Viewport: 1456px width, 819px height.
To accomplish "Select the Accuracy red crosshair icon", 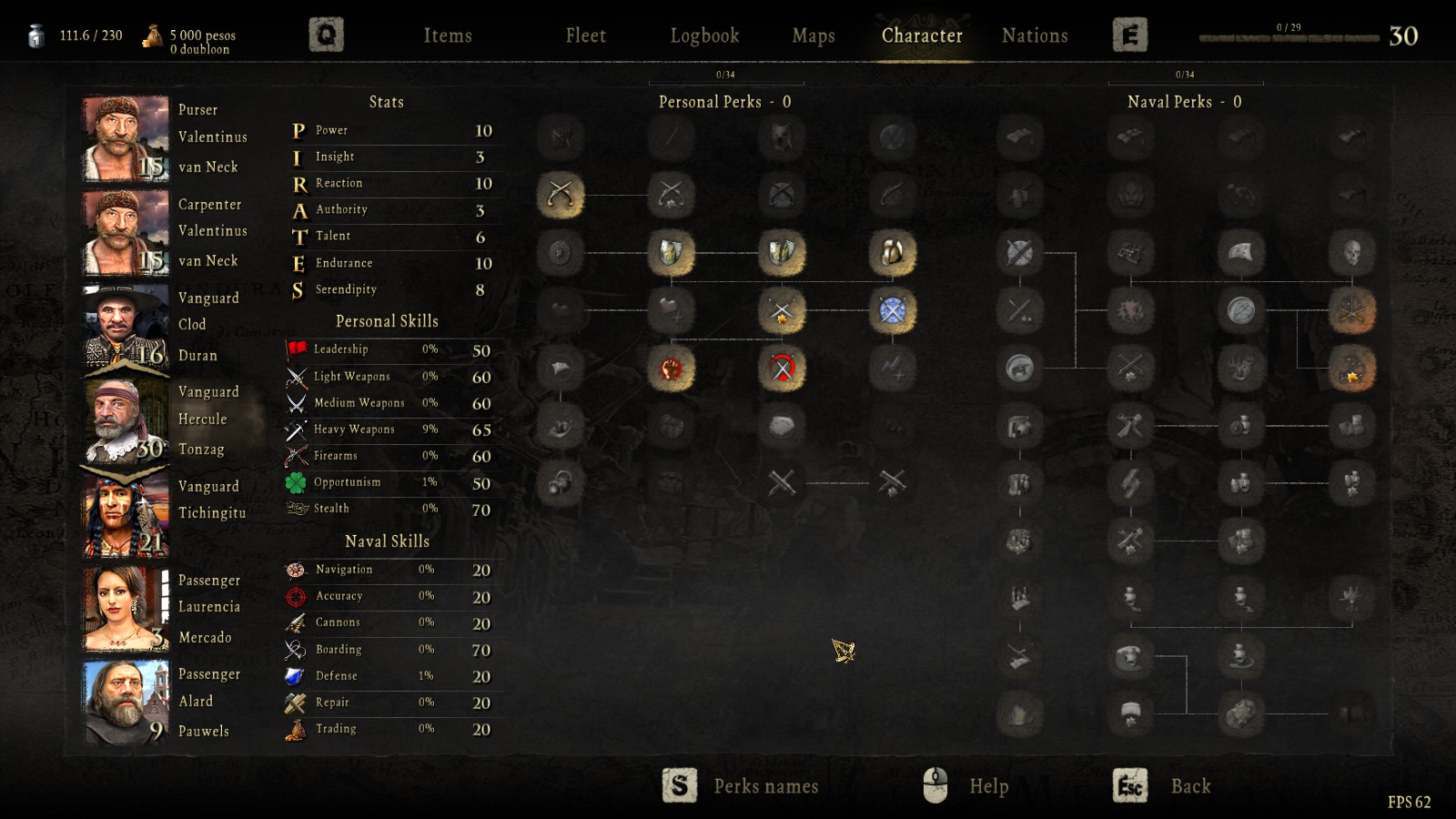I will click(296, 596).
